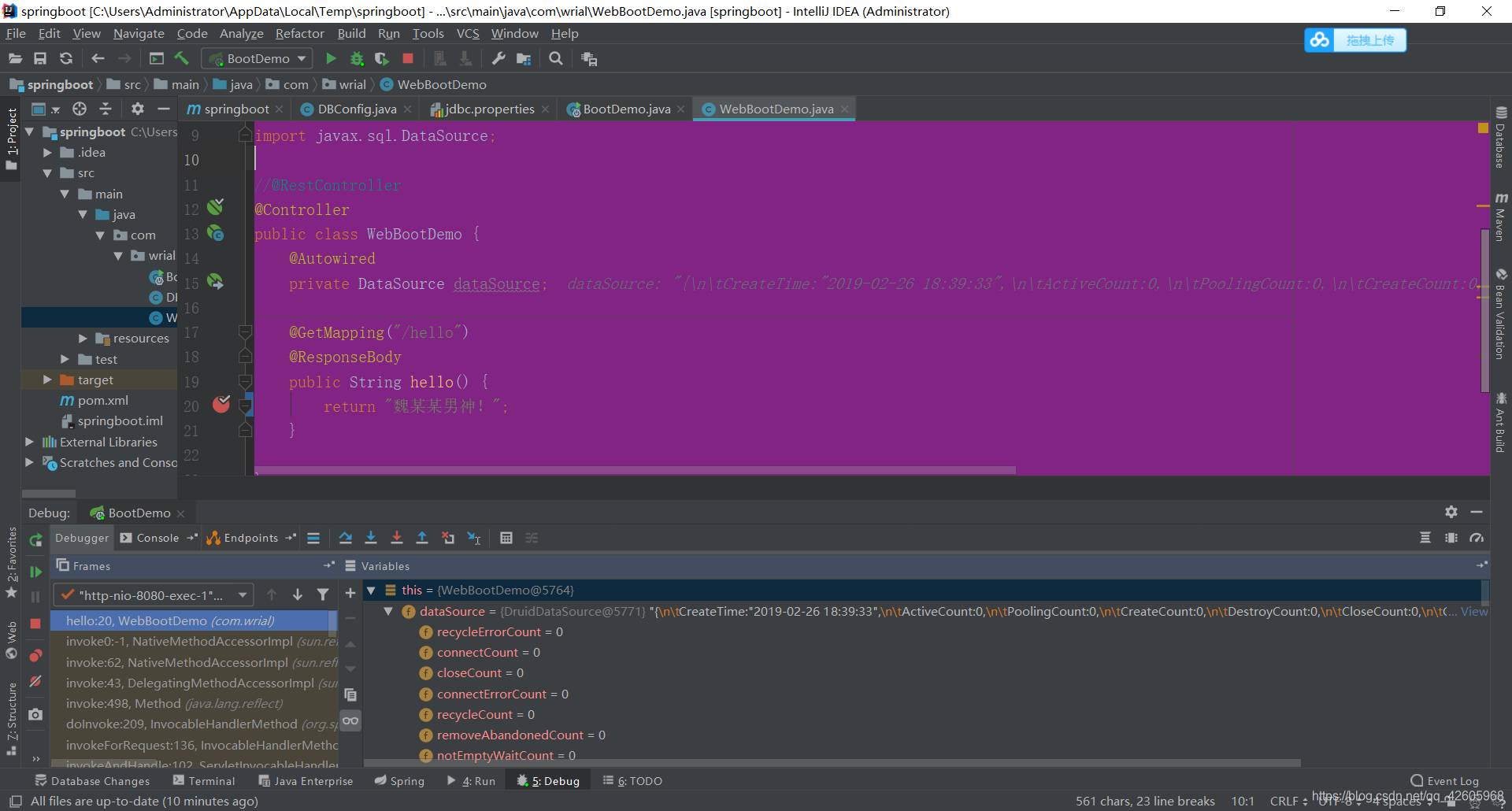Image resolution: width=1512 pixels, height=811 pixels.
Task: Click Step Out in debugger toolbar
Action: [422, 538]
